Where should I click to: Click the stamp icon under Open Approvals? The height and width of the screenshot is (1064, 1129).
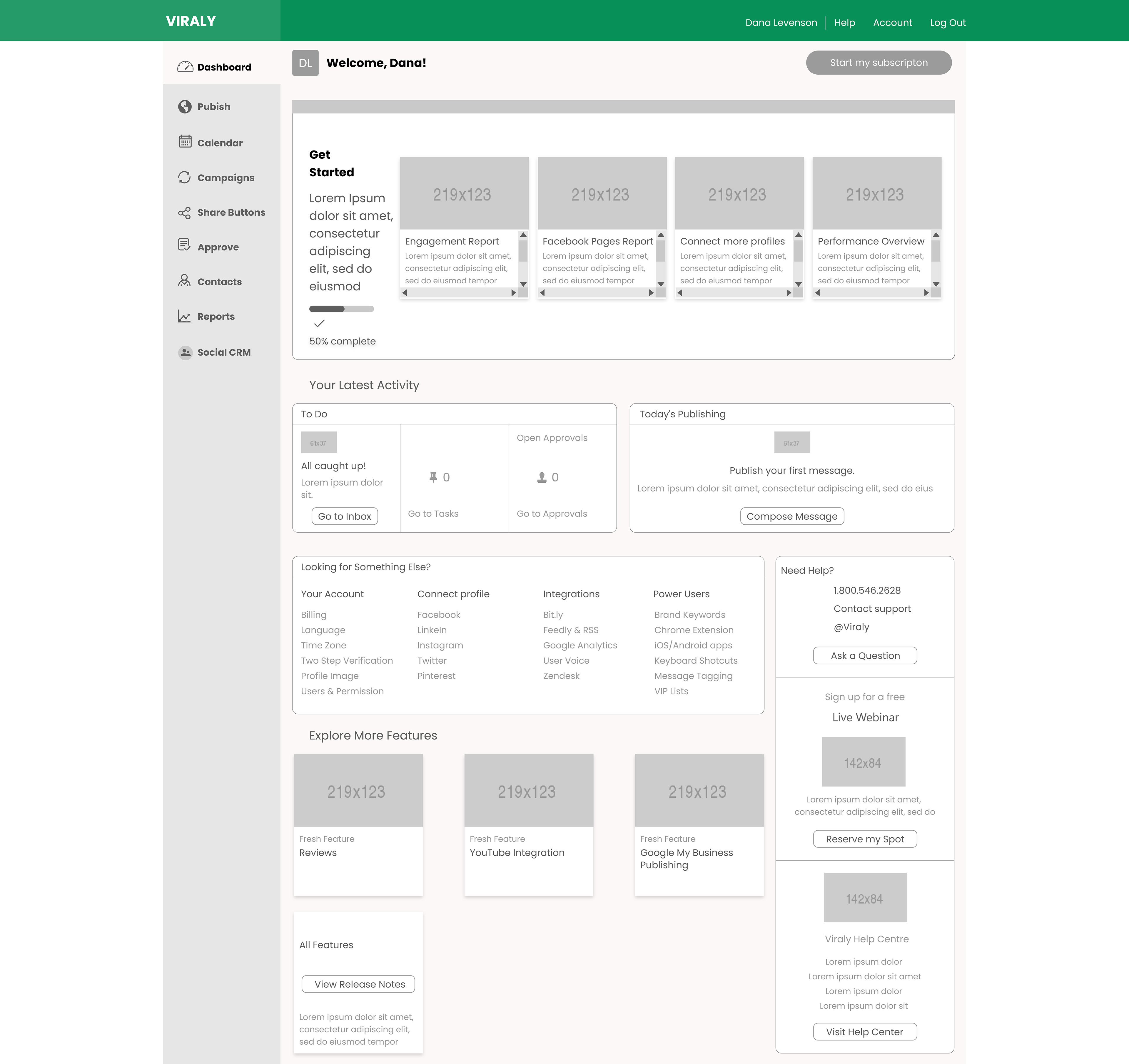pyautogui.click(x=542, y=478)
